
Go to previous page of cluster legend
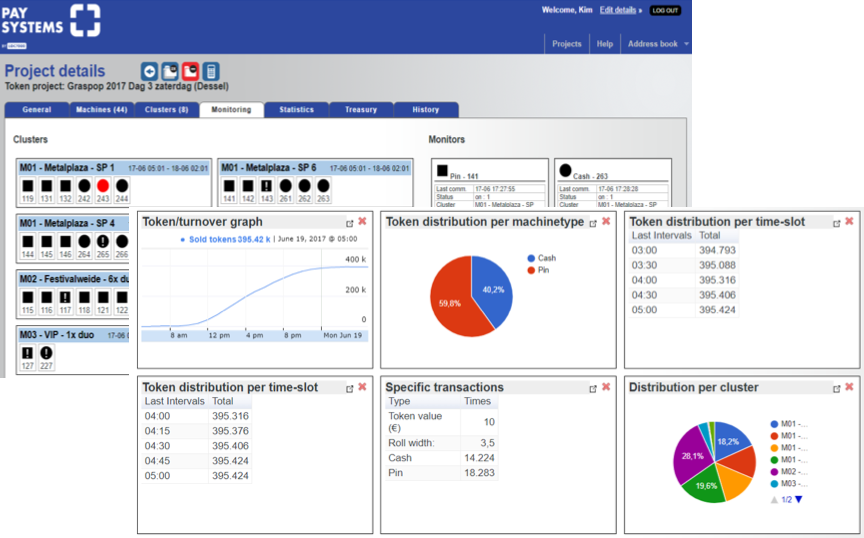775,499
